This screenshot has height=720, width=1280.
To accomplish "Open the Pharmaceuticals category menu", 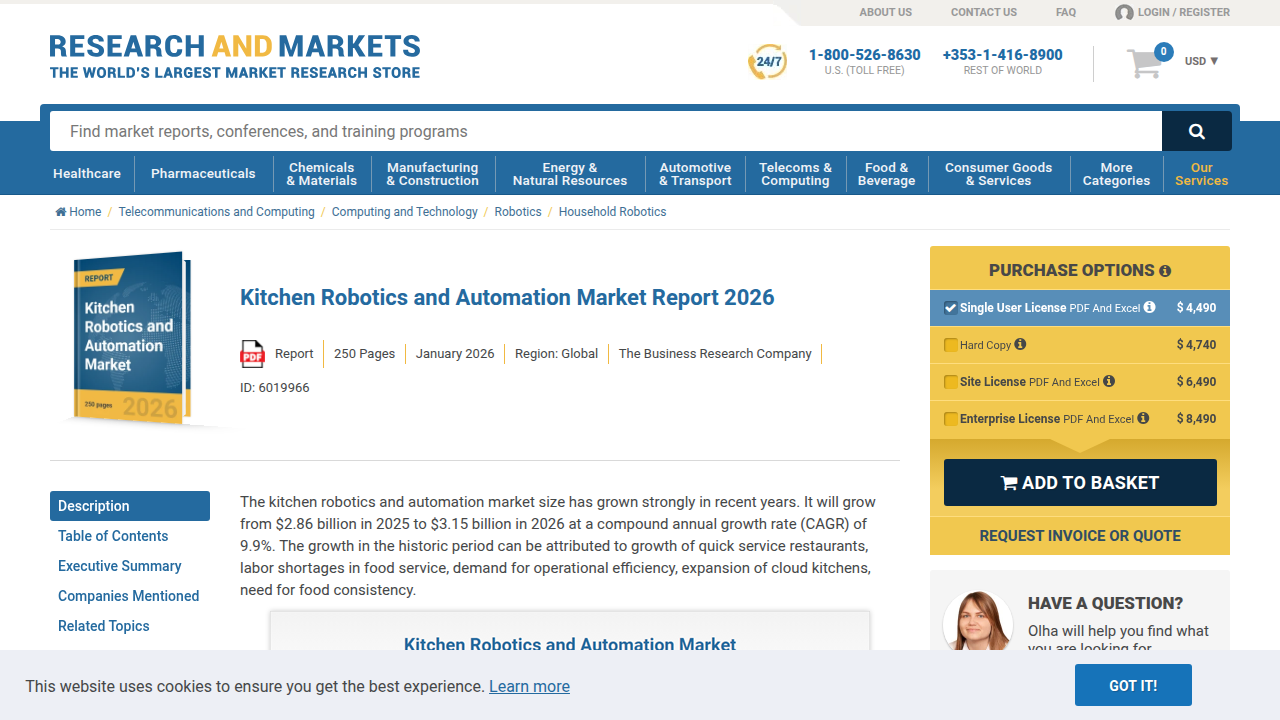I will (203, 174).
